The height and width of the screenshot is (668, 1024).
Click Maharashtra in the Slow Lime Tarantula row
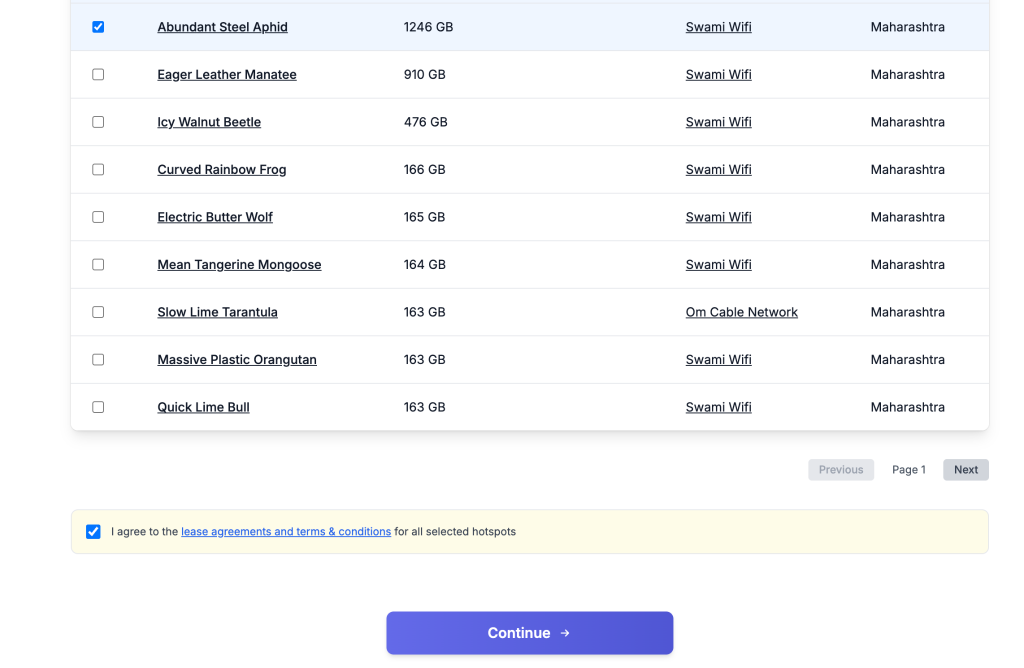tap(907, 312)
